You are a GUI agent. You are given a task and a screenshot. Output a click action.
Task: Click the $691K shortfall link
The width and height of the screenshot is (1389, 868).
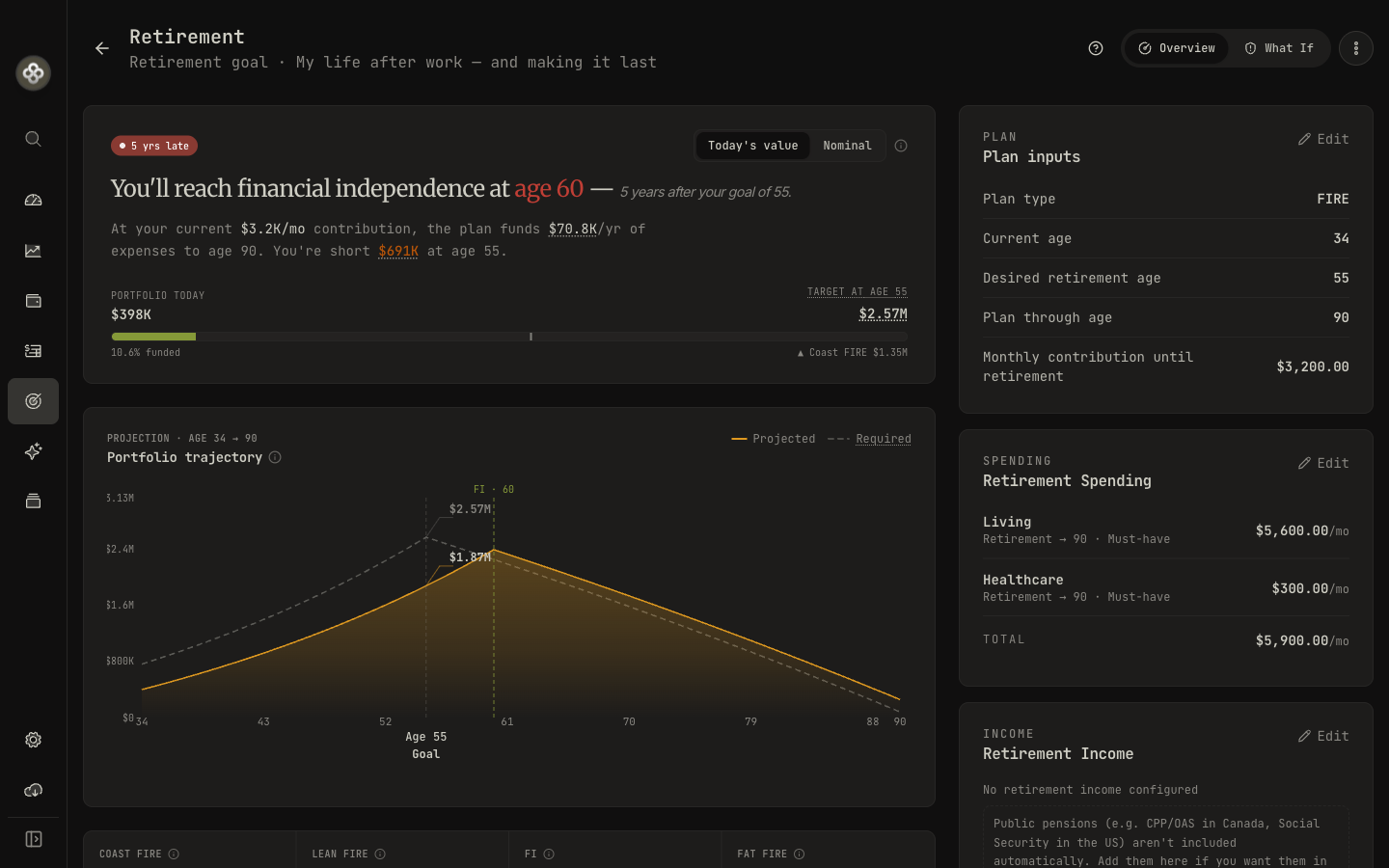398,251
